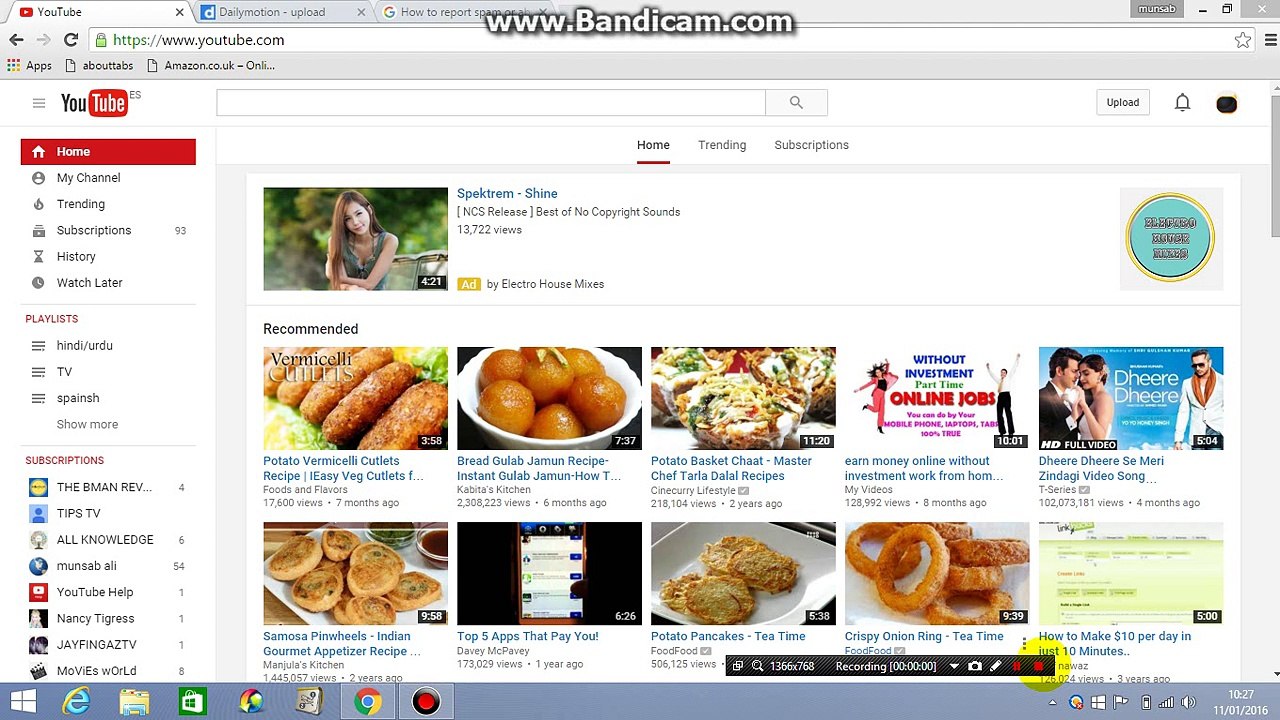Open Top 5 Apps That Pay You! title

click(x=528, y=636)
